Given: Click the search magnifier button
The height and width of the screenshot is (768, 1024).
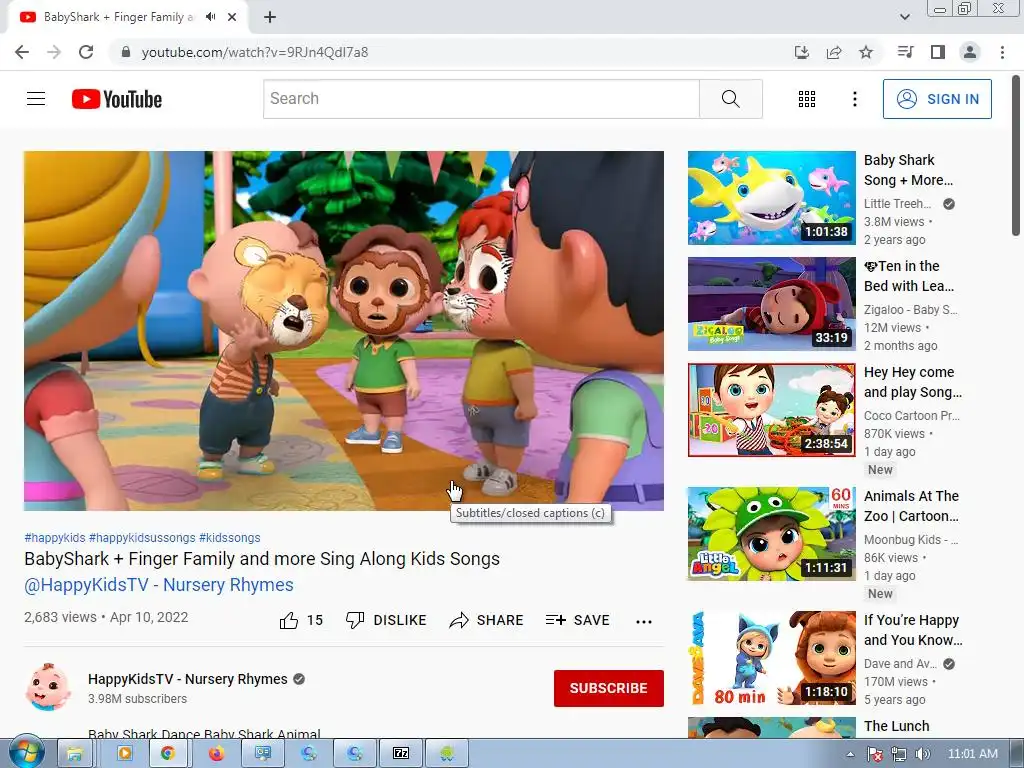Looking at the screenshot, I should click(x=731, y=99).
